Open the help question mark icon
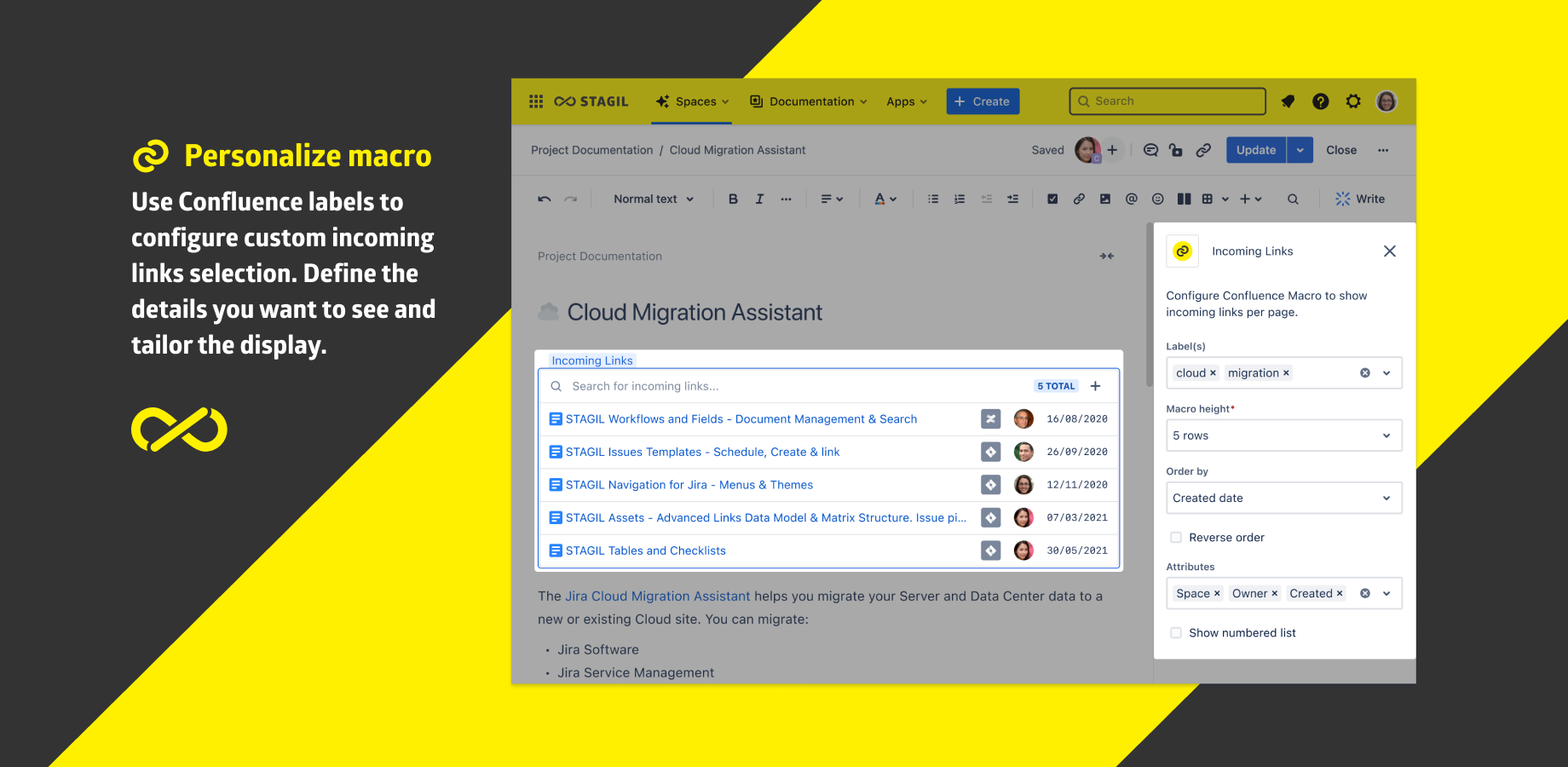The image size is (1568, 767). pos(1320,101)
